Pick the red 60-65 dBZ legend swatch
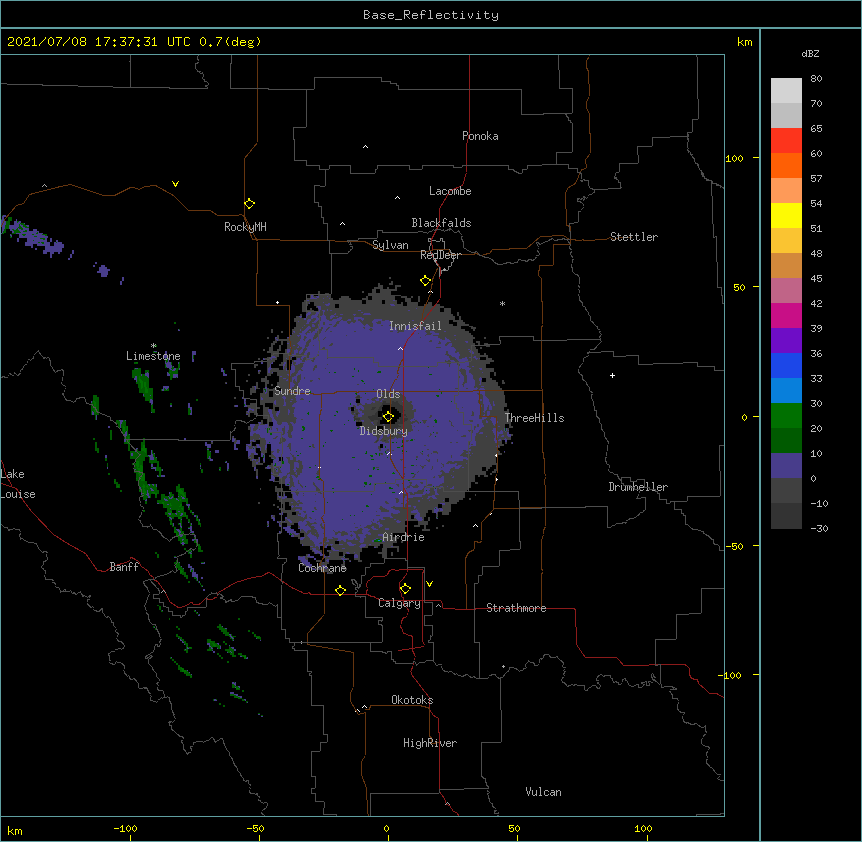 click(786, 141)
